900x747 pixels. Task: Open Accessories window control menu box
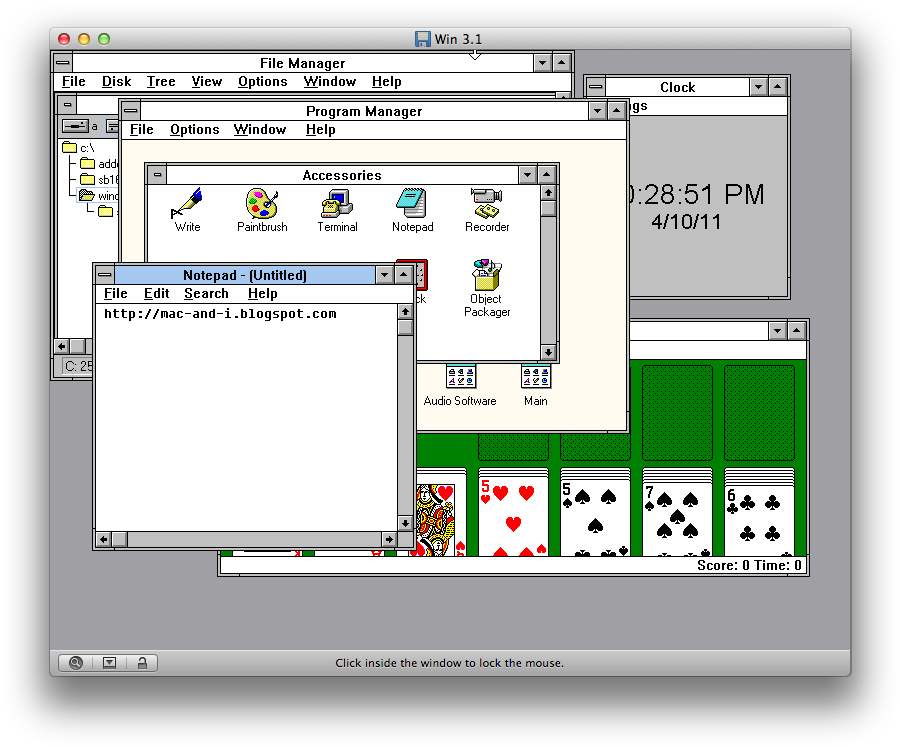point(157,175)
